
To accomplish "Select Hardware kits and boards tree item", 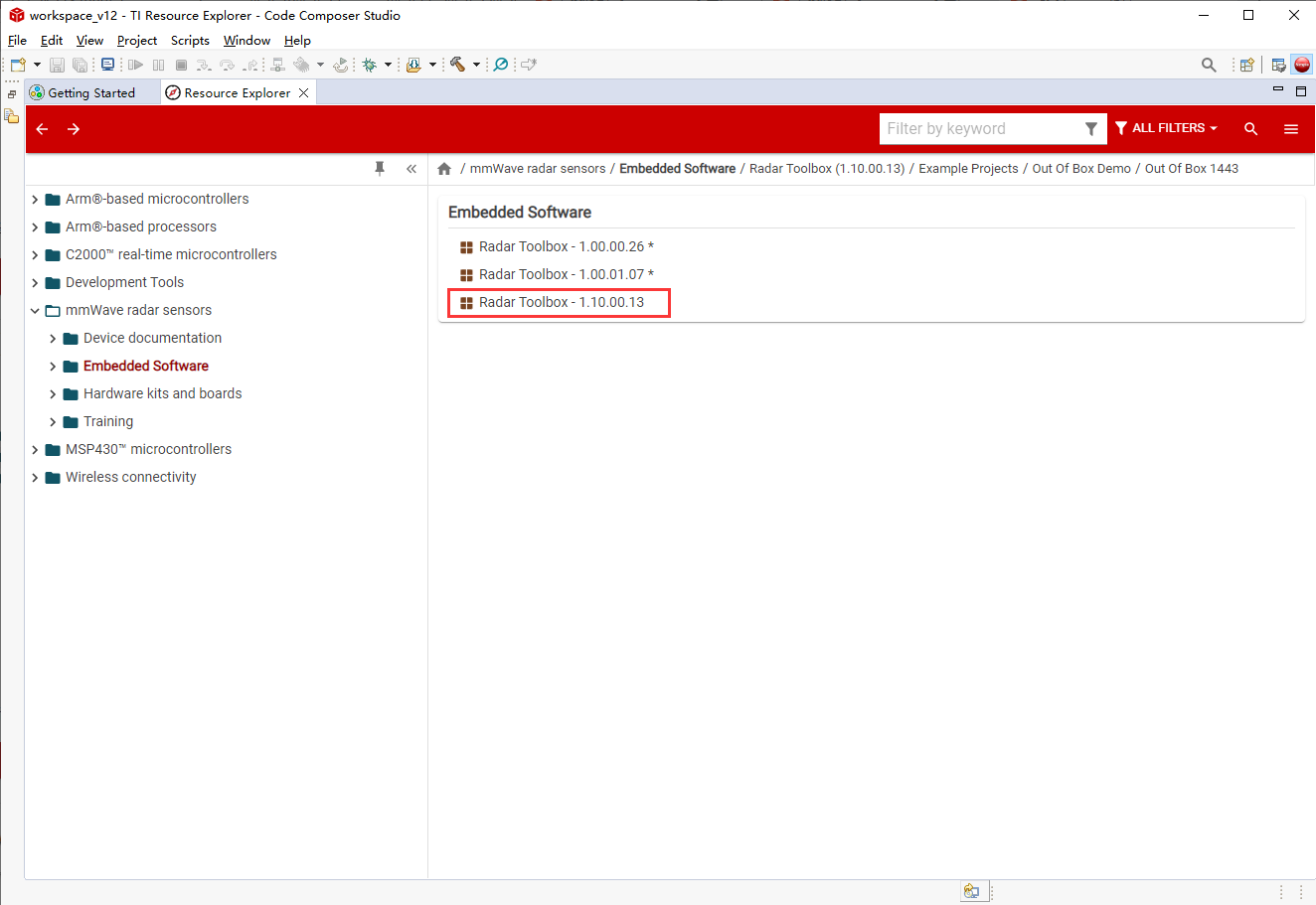I will click(163, 393).
